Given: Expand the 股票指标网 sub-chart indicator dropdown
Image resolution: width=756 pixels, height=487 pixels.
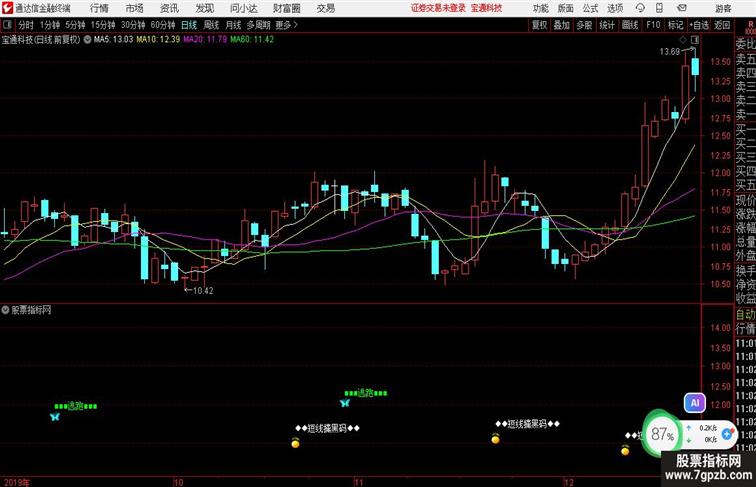Looking at the screenshot, I should coord(5,310).
